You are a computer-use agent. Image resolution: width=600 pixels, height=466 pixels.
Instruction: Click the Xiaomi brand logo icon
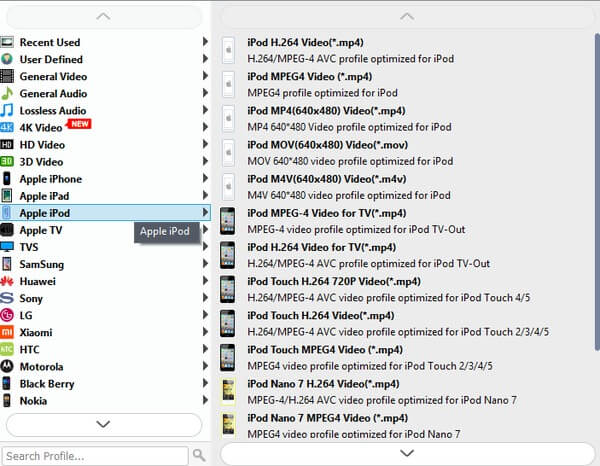[x=8, y=332]
